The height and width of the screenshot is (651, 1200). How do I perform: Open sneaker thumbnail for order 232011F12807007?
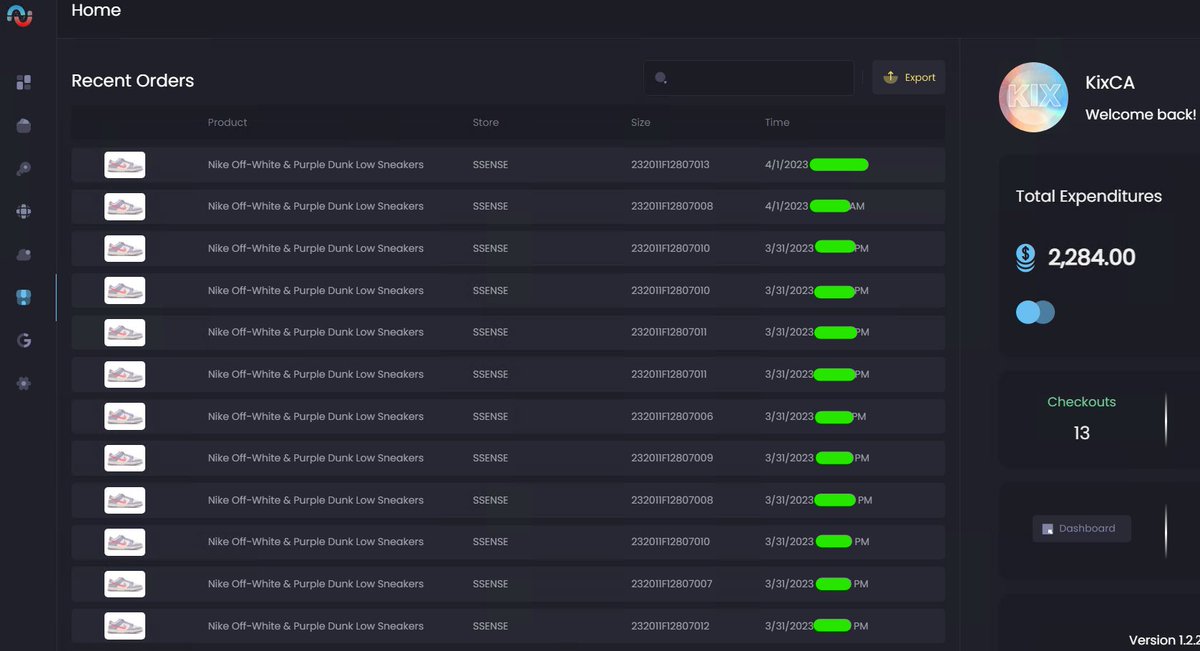click(x=125, y=584)
